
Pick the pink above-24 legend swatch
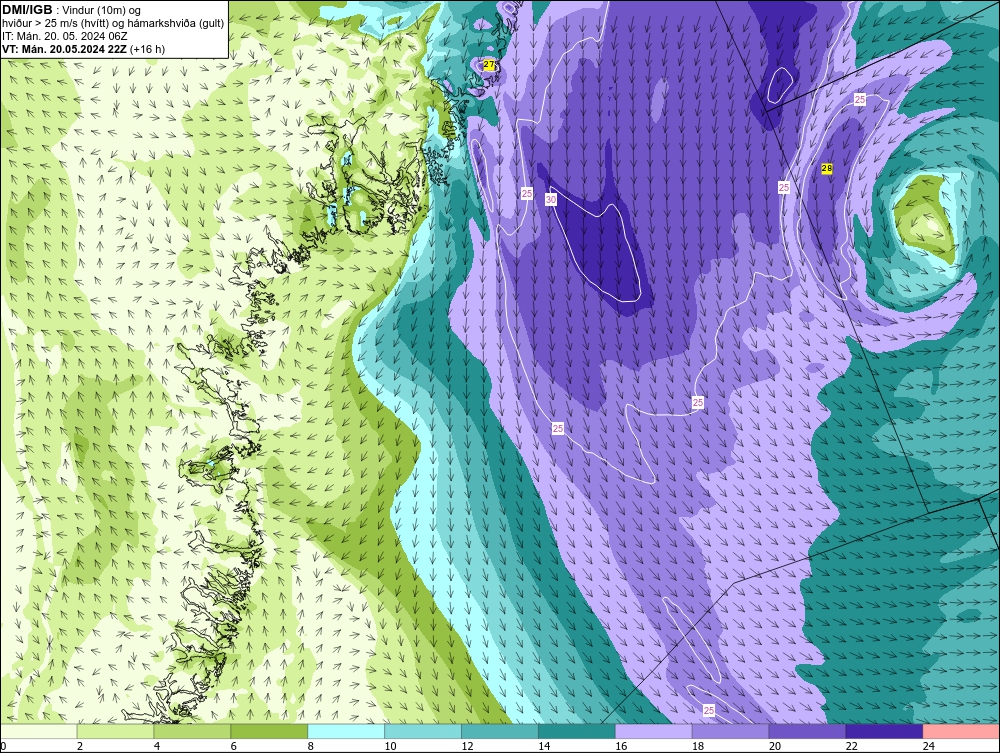click(x=960, y=731)
